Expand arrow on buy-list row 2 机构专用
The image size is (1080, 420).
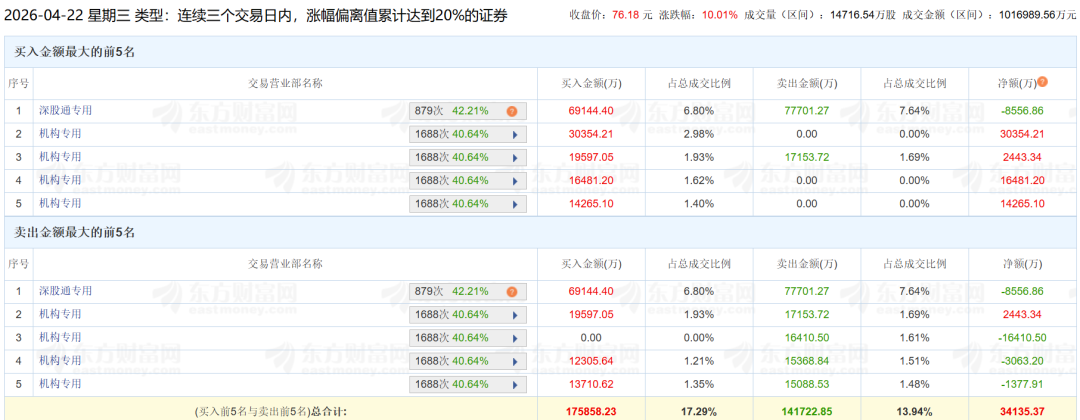pos(515,134)
